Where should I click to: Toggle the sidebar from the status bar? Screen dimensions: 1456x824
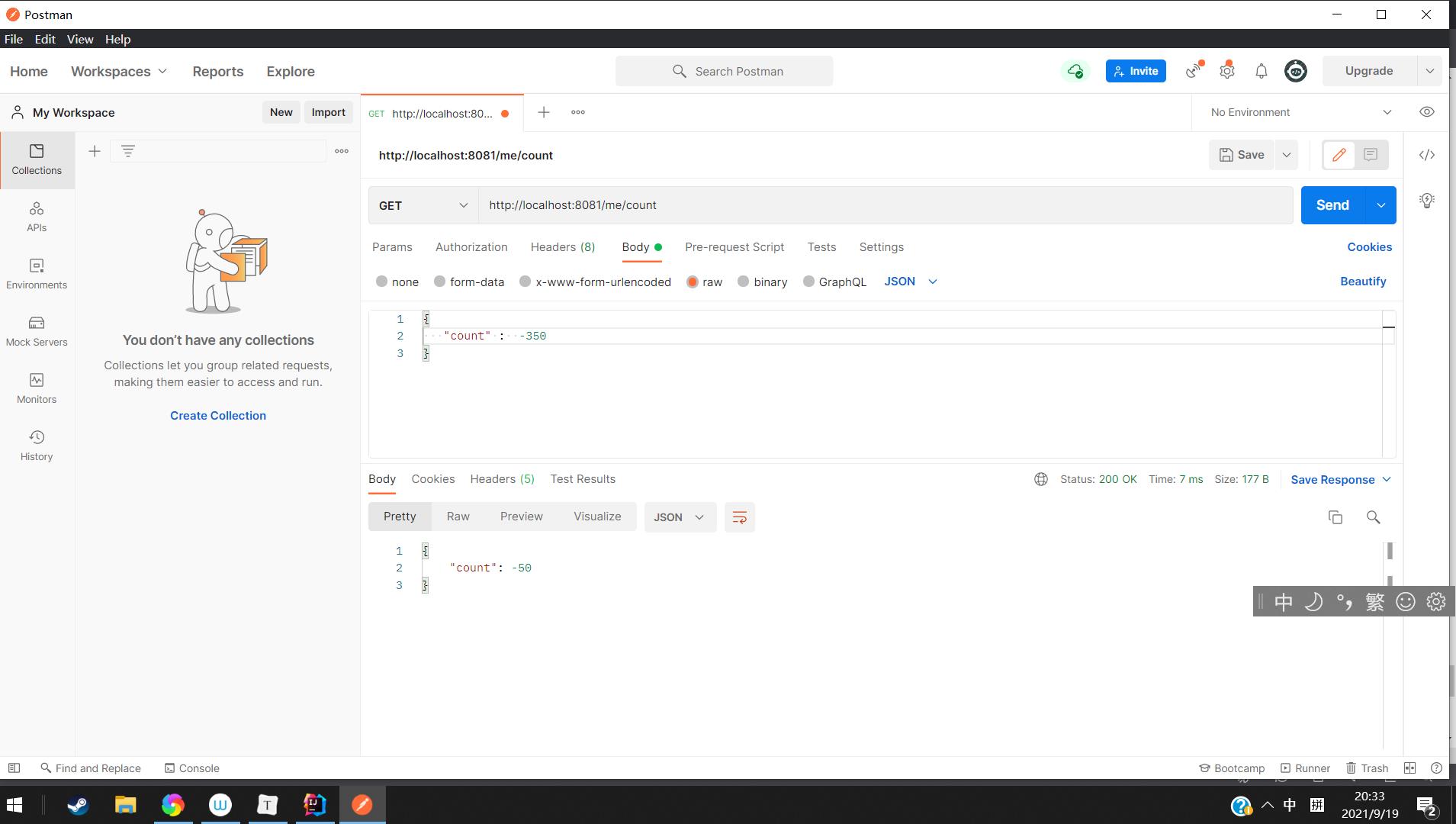(x=14, y=768)
